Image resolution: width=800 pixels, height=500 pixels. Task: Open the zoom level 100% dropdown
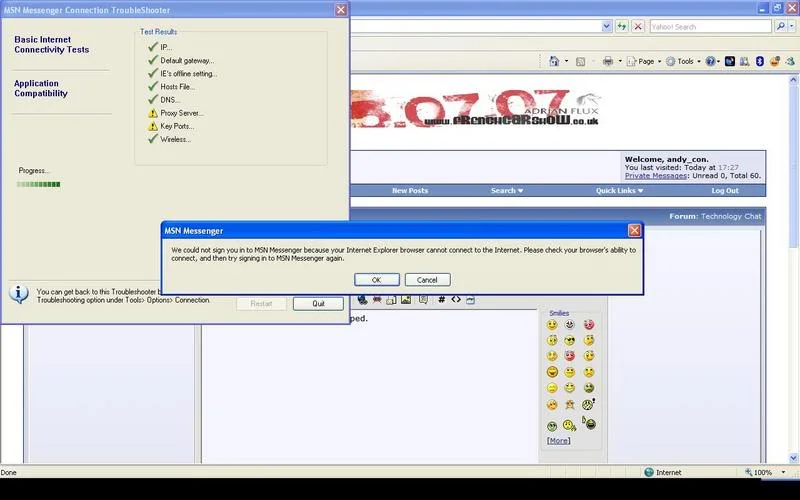783,472
